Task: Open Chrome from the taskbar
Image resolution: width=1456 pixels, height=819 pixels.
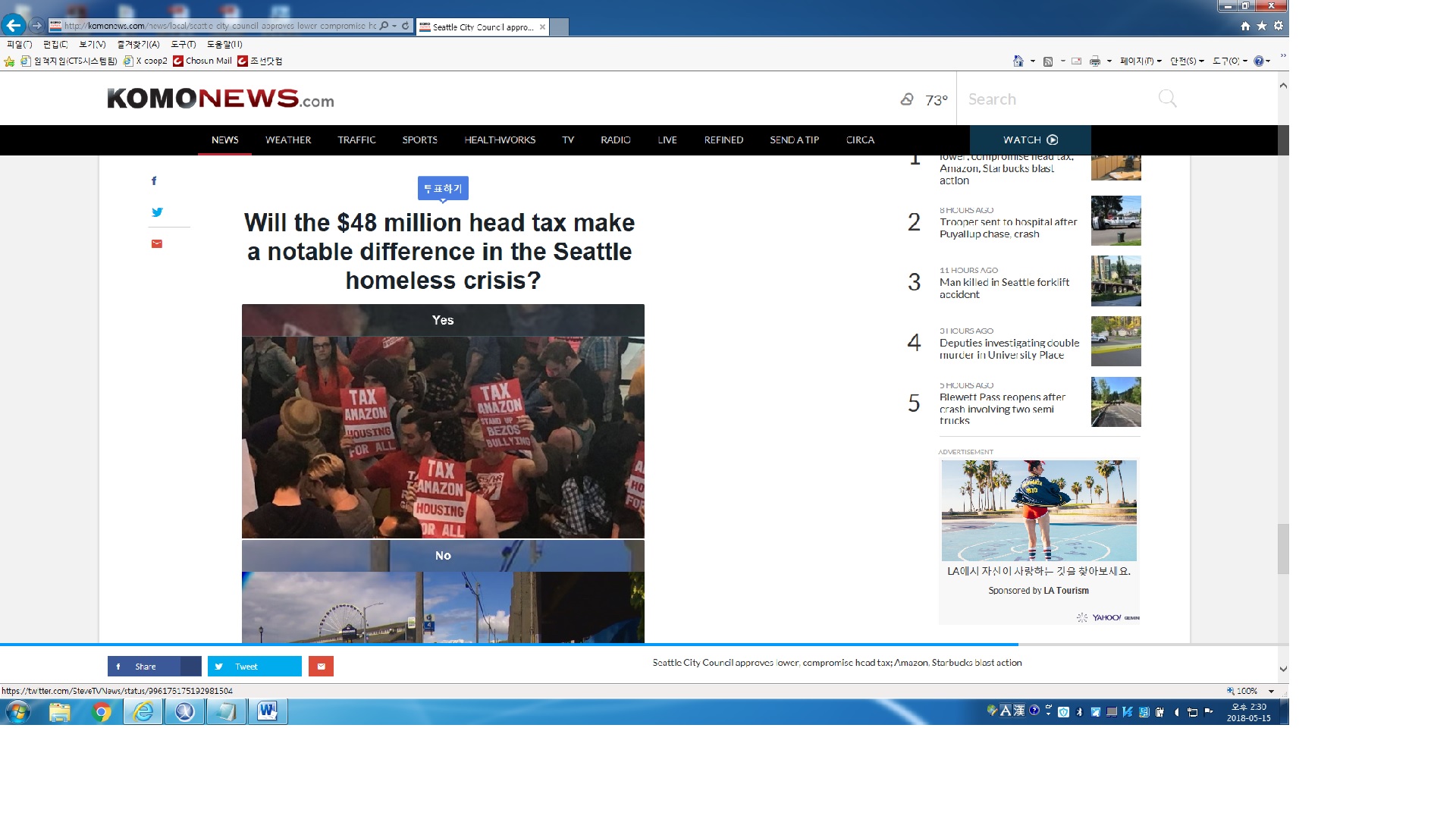Action: (x=102, y=712)
